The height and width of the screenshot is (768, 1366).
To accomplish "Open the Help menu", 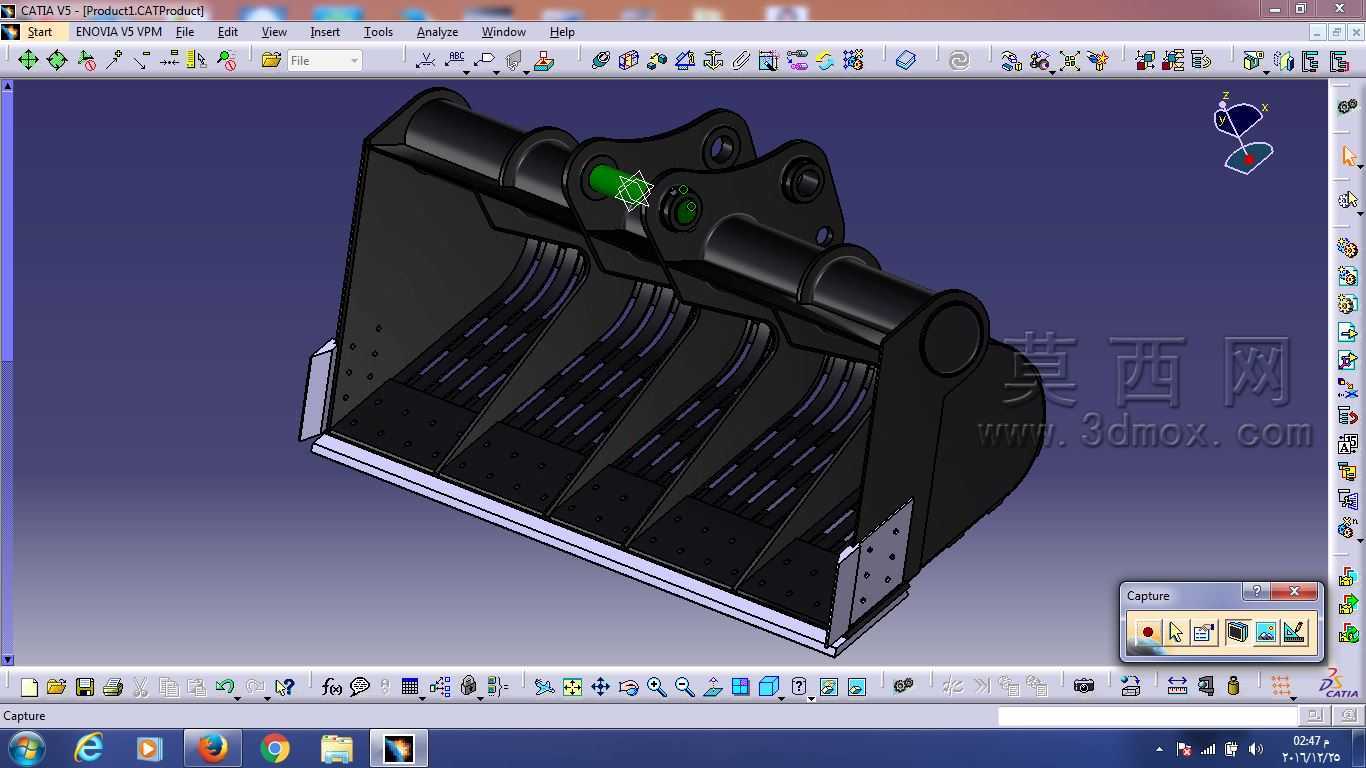I will coord(562,32).
